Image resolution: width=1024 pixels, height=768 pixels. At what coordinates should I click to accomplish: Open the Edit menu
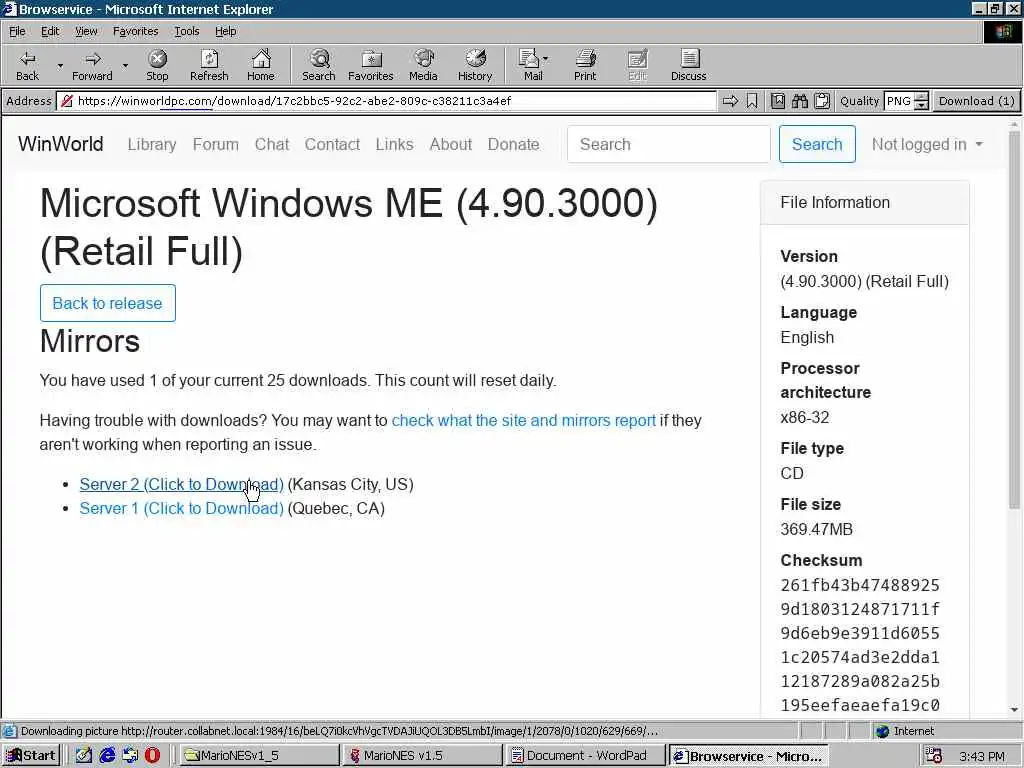tap(50, 31)
